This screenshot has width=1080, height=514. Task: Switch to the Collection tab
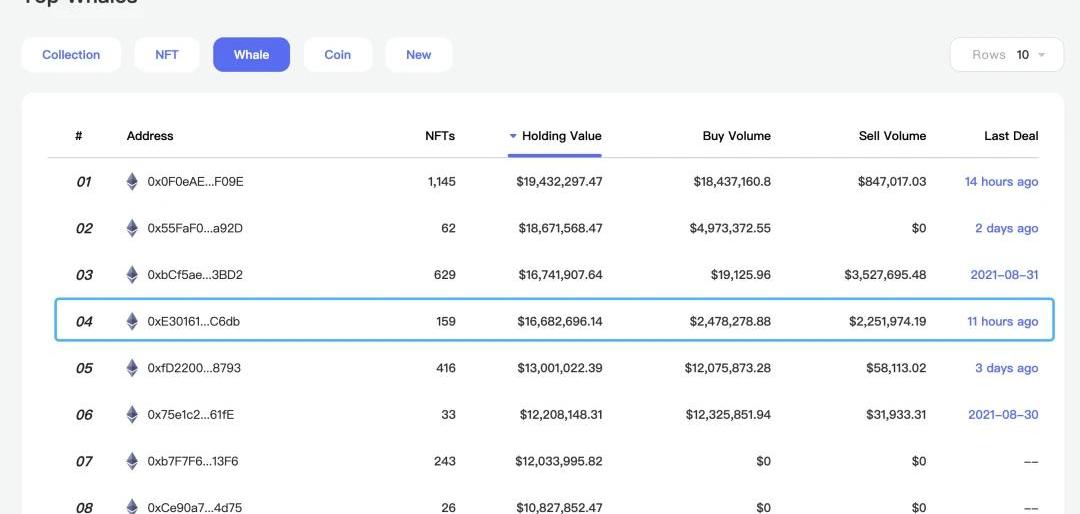coord(71,55)
